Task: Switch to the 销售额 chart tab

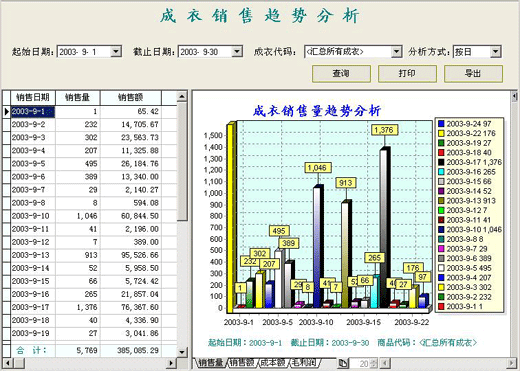Action: pyautogui.click(x=242, y=363)
